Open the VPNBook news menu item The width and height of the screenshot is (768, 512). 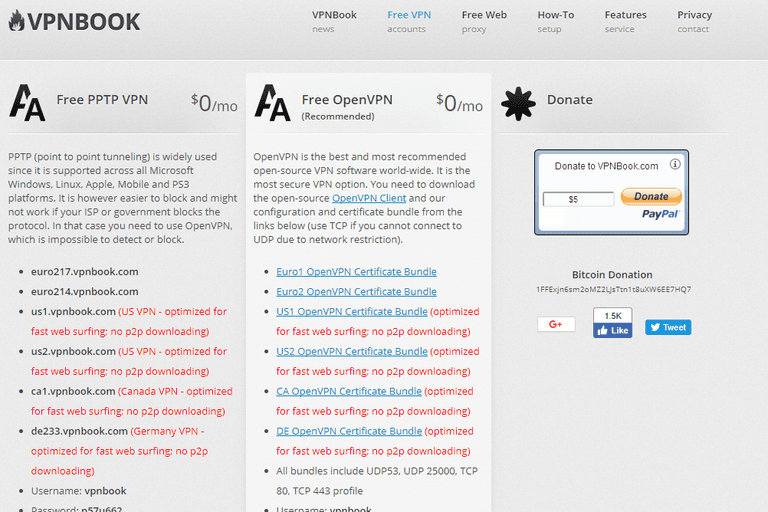point(334,22)
